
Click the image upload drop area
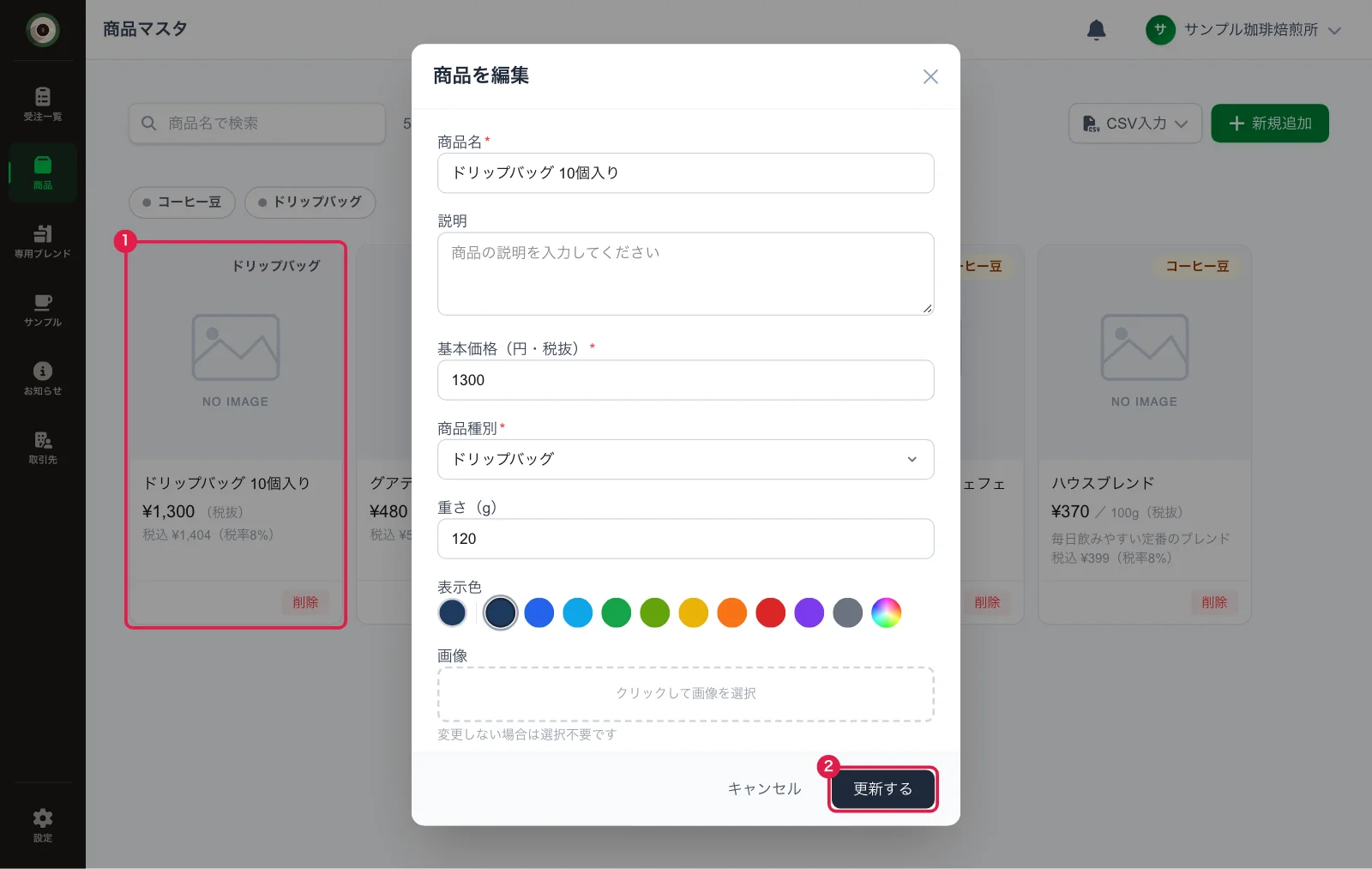(685, 694)
